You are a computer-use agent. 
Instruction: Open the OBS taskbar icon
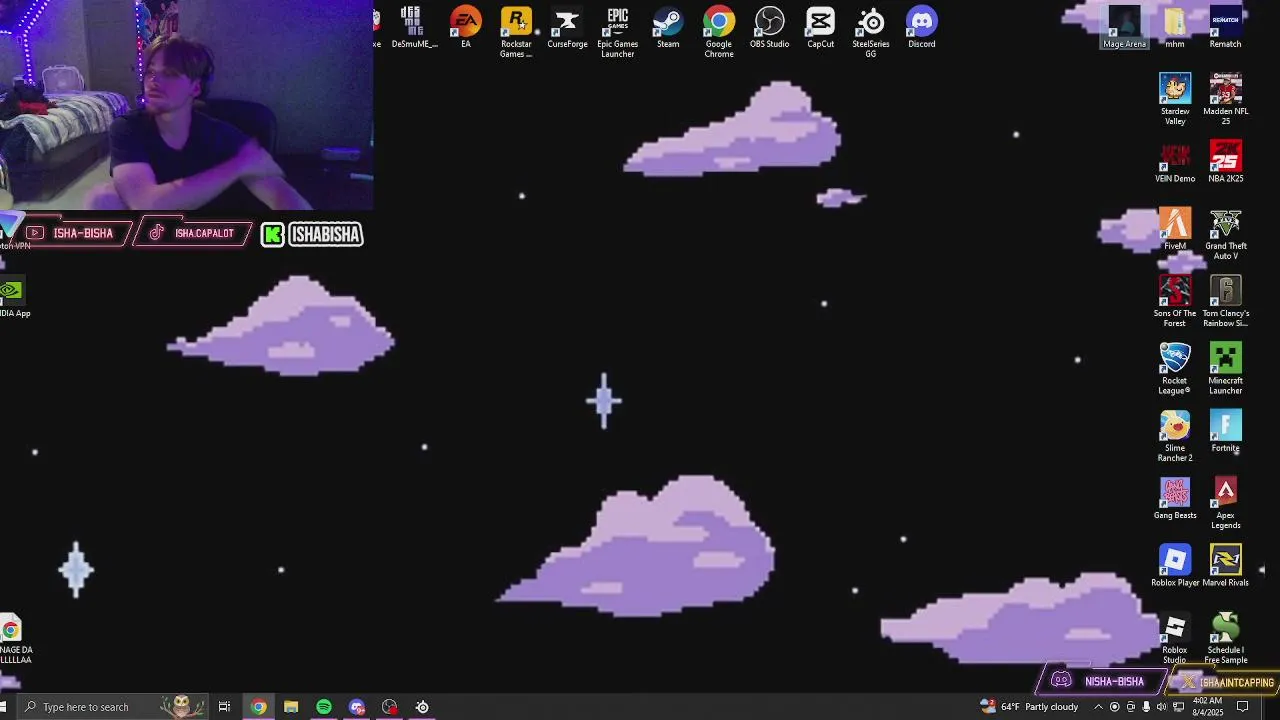click(390, 707)
